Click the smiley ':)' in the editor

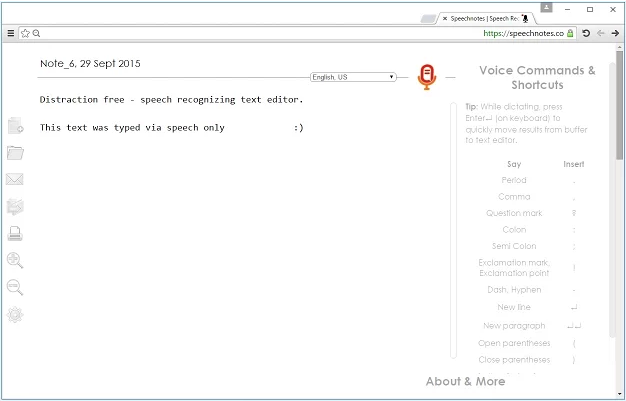[299, 128]
